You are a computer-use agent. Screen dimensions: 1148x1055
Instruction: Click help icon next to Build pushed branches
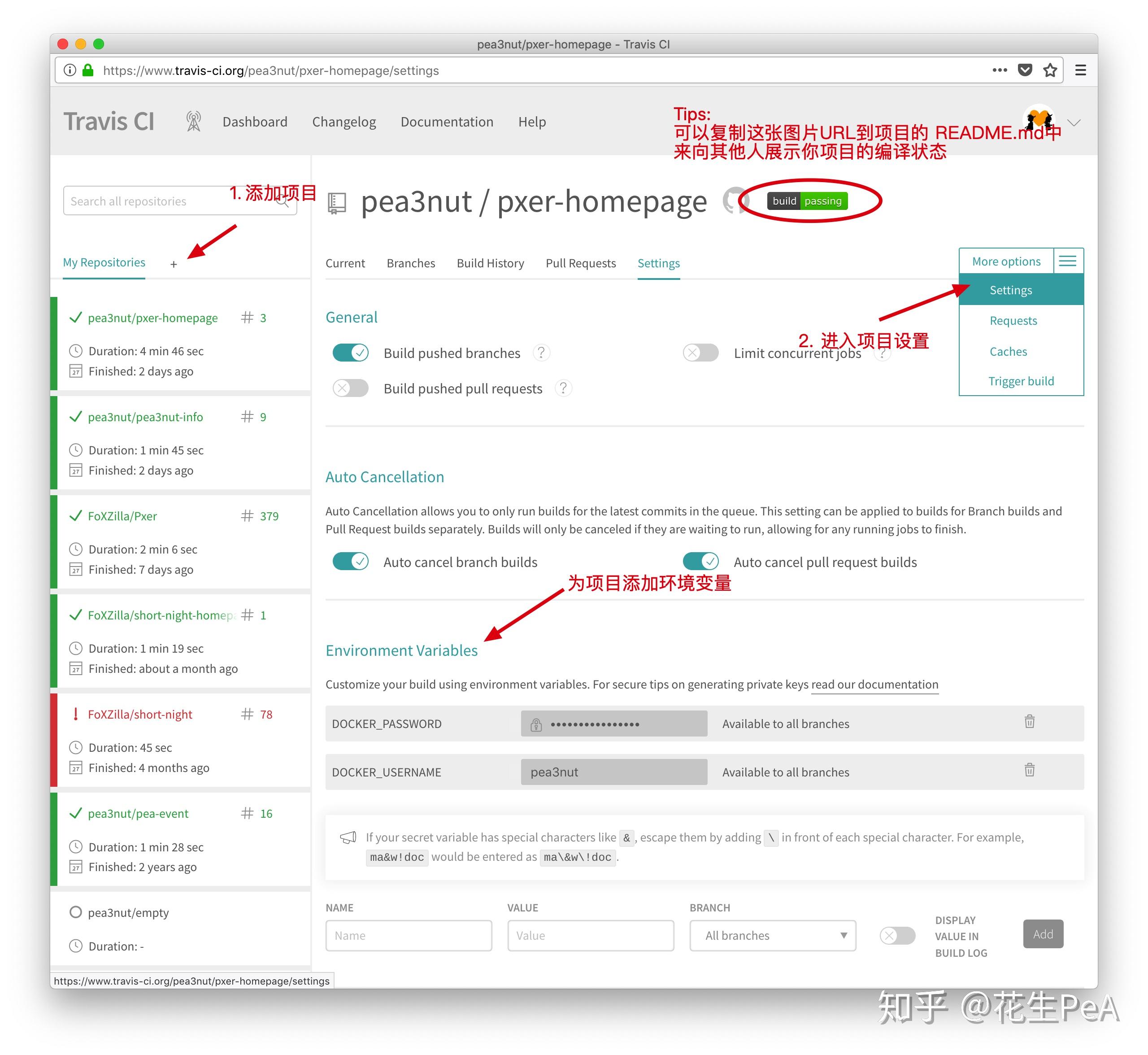[541, 353]
